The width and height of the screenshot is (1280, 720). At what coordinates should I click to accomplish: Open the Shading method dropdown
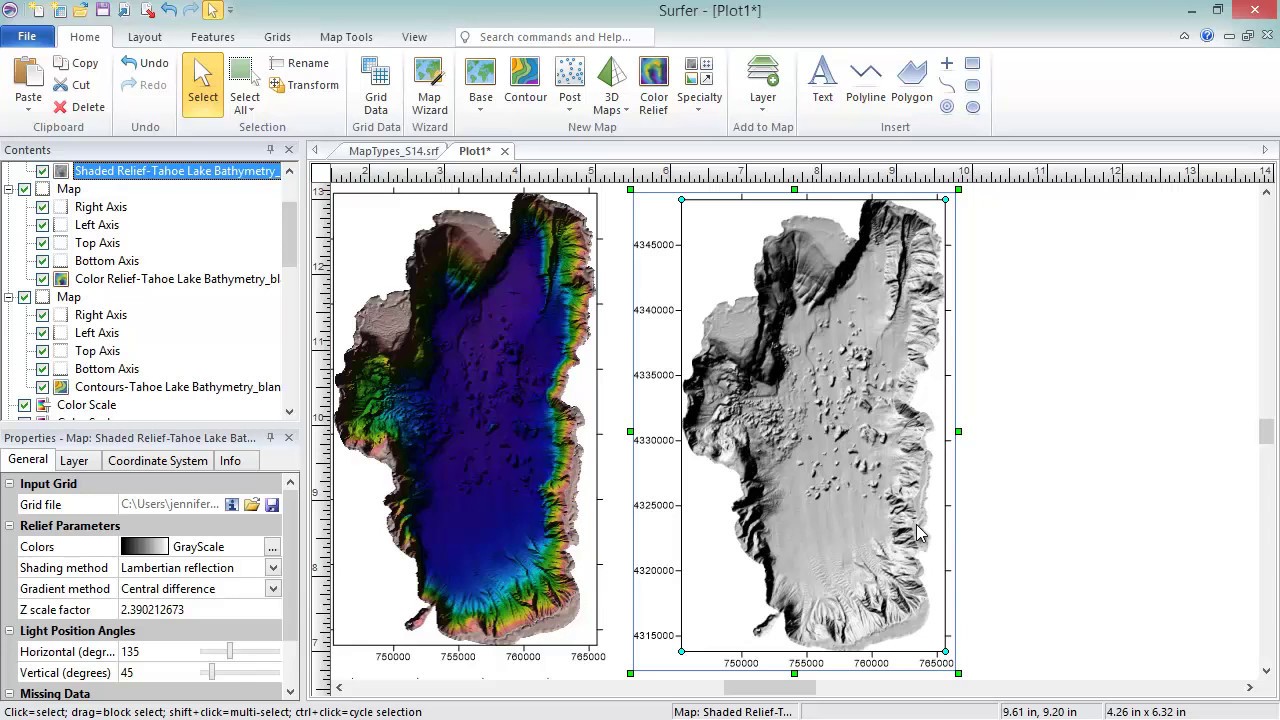pyautogui.click(x=272, y=568)
